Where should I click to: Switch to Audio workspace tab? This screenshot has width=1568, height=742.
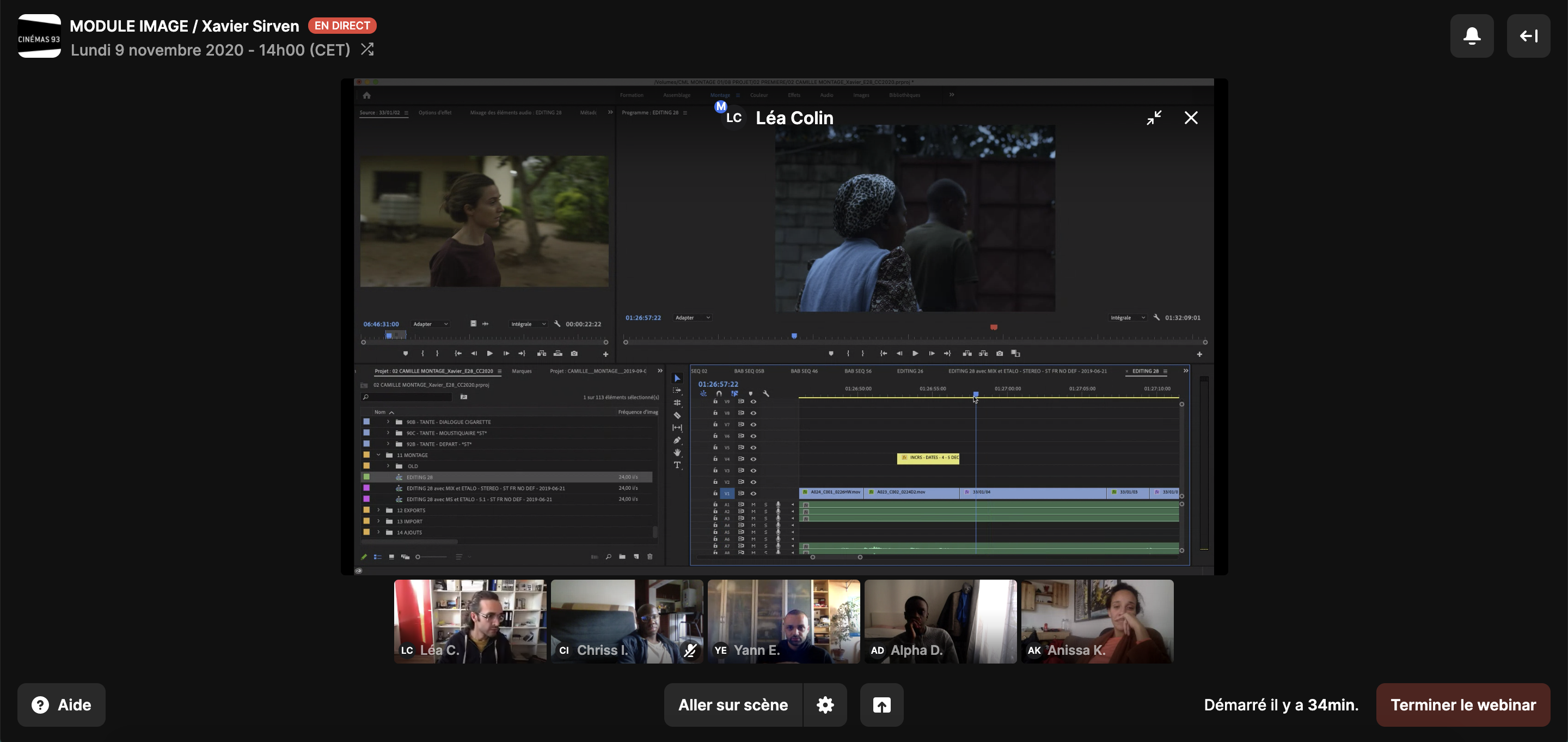coord(826,95)
